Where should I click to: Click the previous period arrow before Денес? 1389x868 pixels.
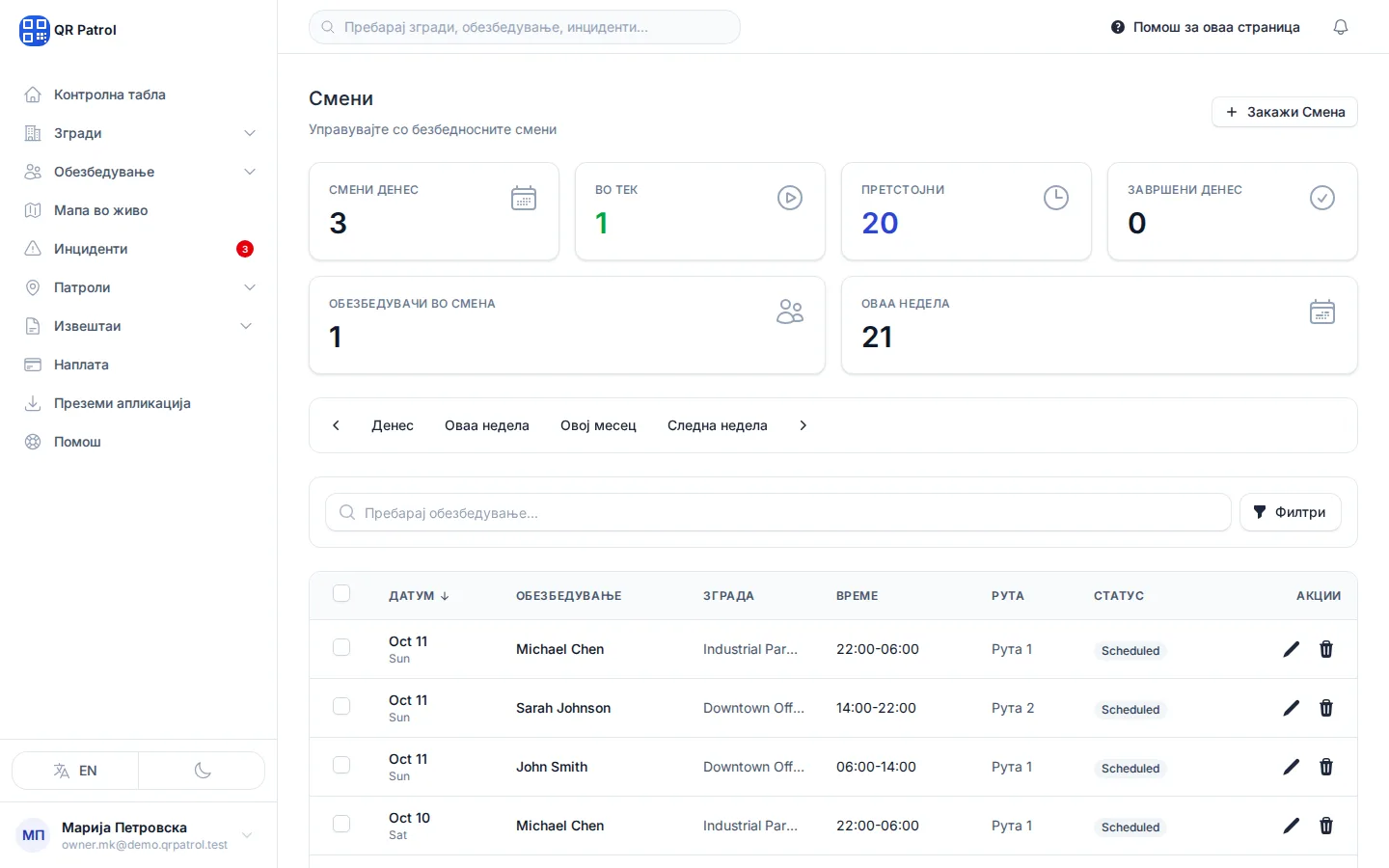pos(336,425)
